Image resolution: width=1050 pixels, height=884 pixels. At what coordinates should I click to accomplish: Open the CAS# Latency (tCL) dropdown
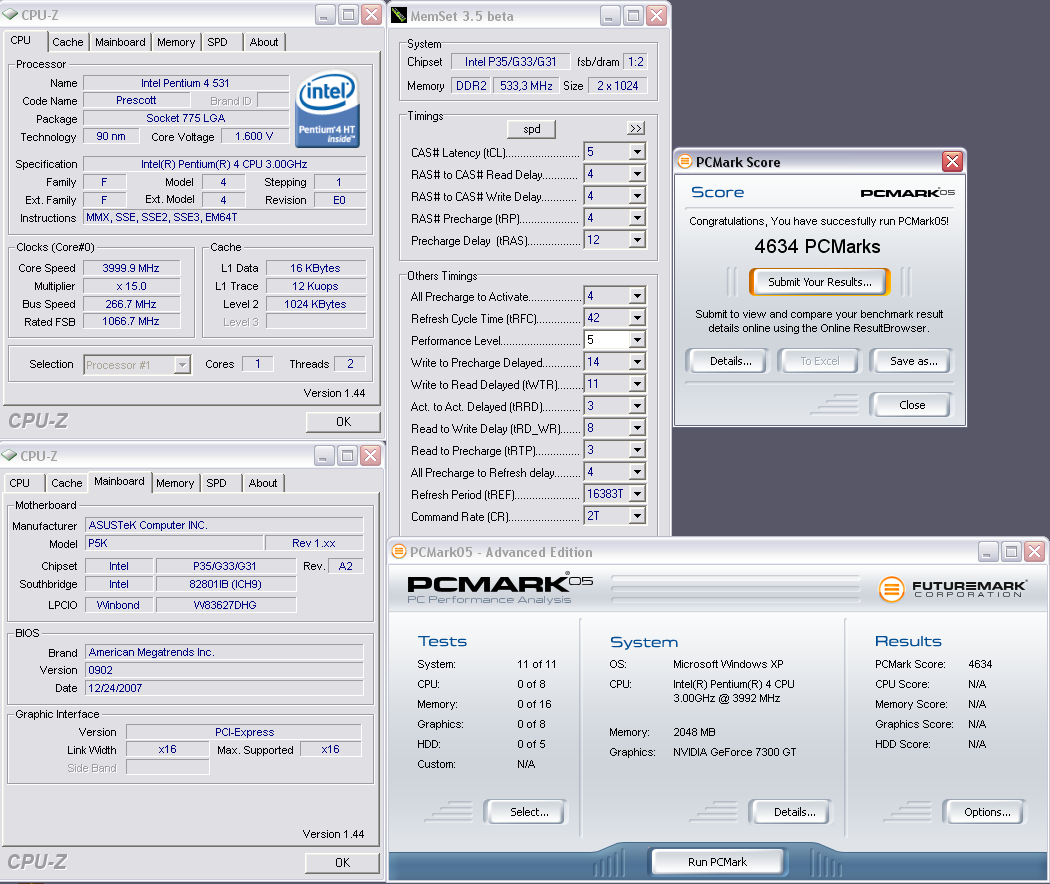coord(637,152)
